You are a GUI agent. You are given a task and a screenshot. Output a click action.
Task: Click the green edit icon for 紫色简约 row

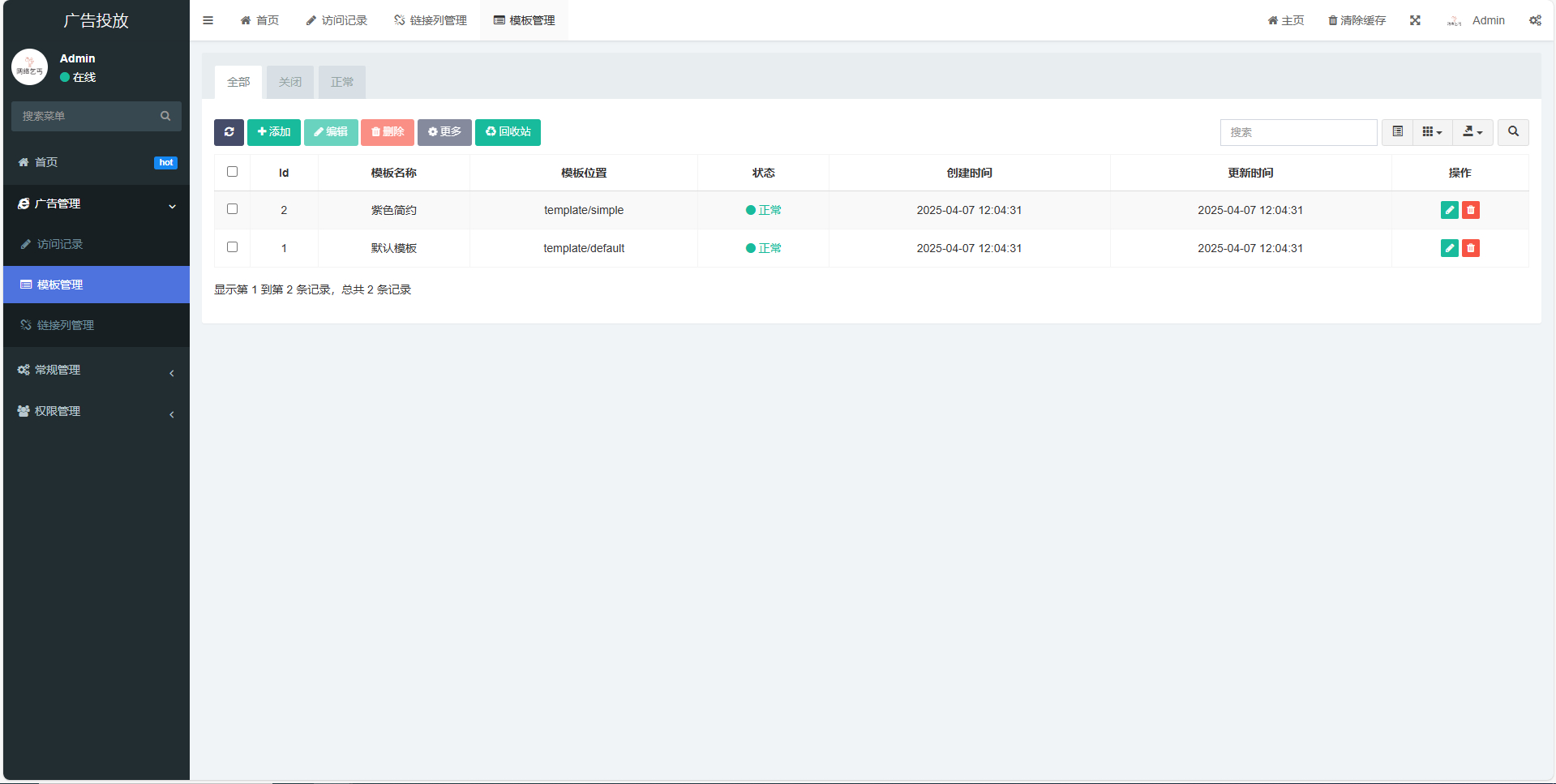point(1449,210)
